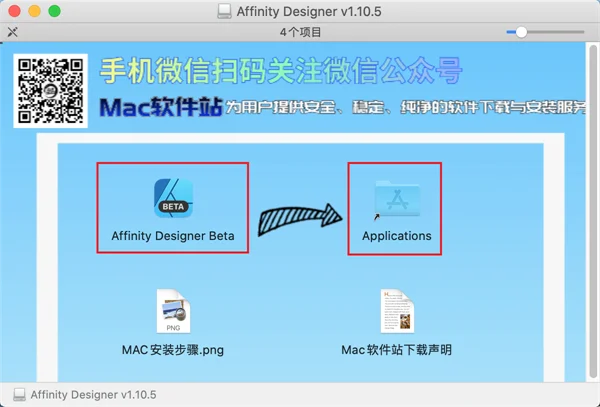Select the Affinity Designer Beta app icon
This screenshot has height=407, width=600.
(173, 198)
